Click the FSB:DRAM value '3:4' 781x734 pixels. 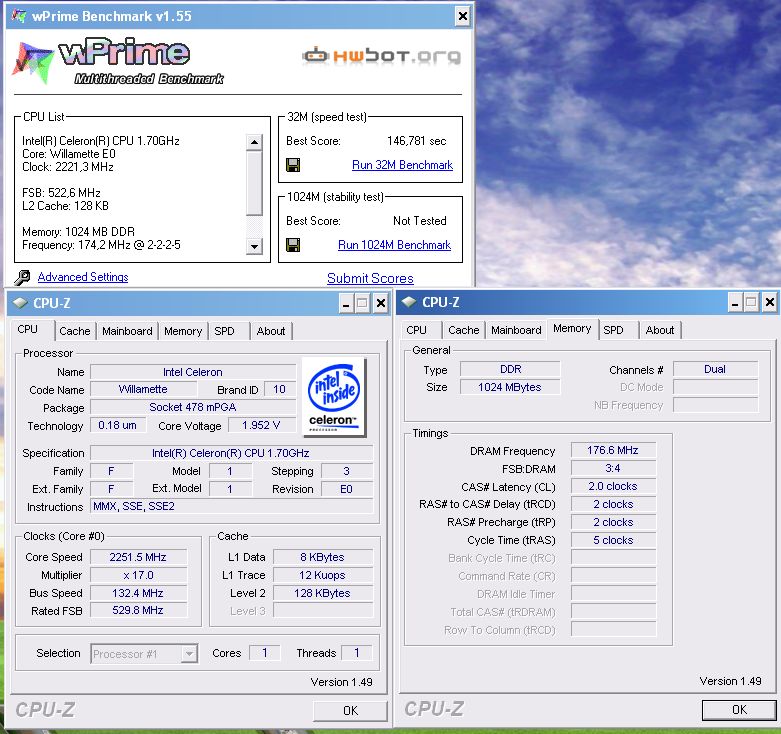click(613, 468)
